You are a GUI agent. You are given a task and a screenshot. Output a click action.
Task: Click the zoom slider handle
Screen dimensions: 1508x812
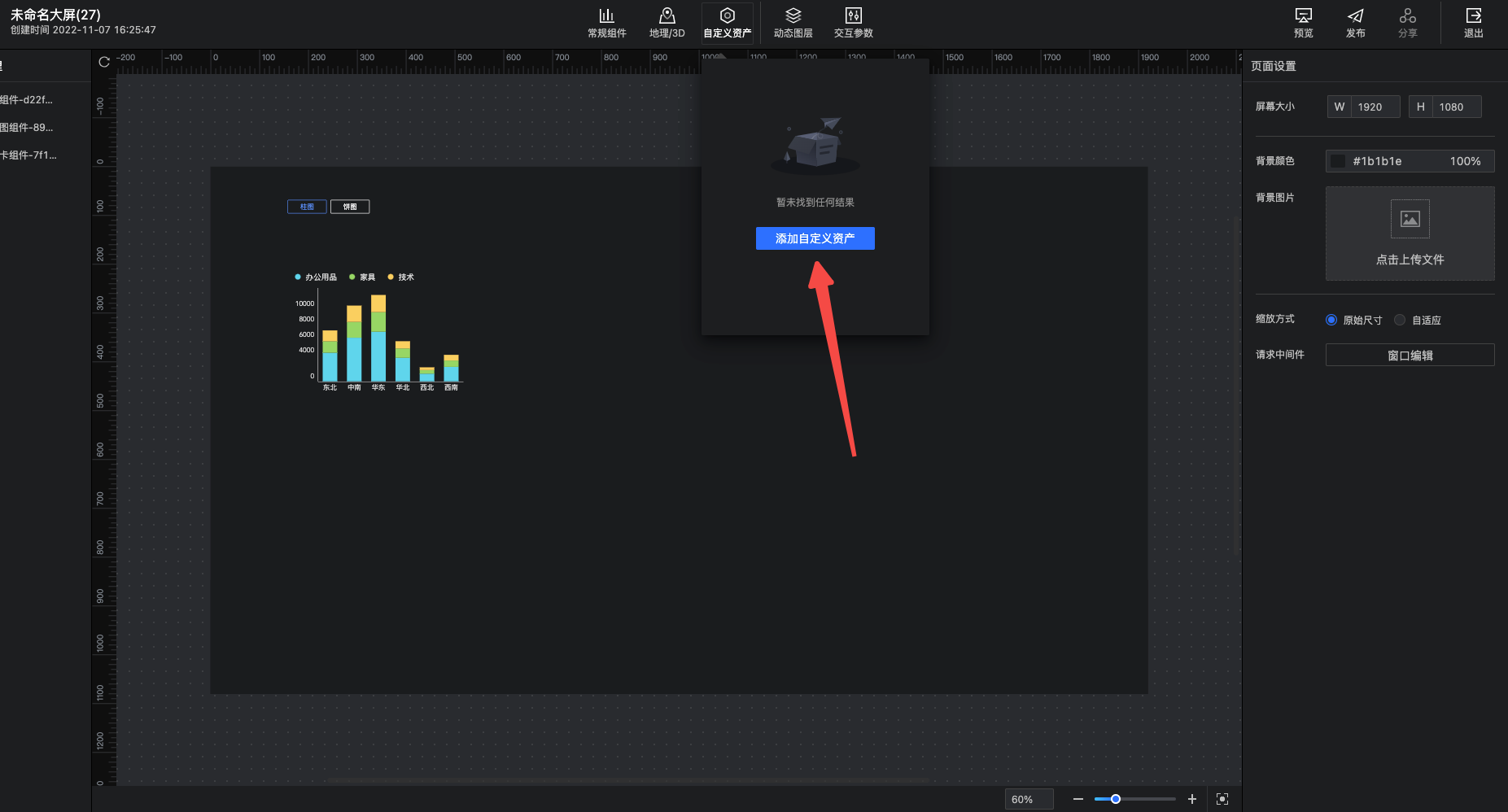(1116, 799)
